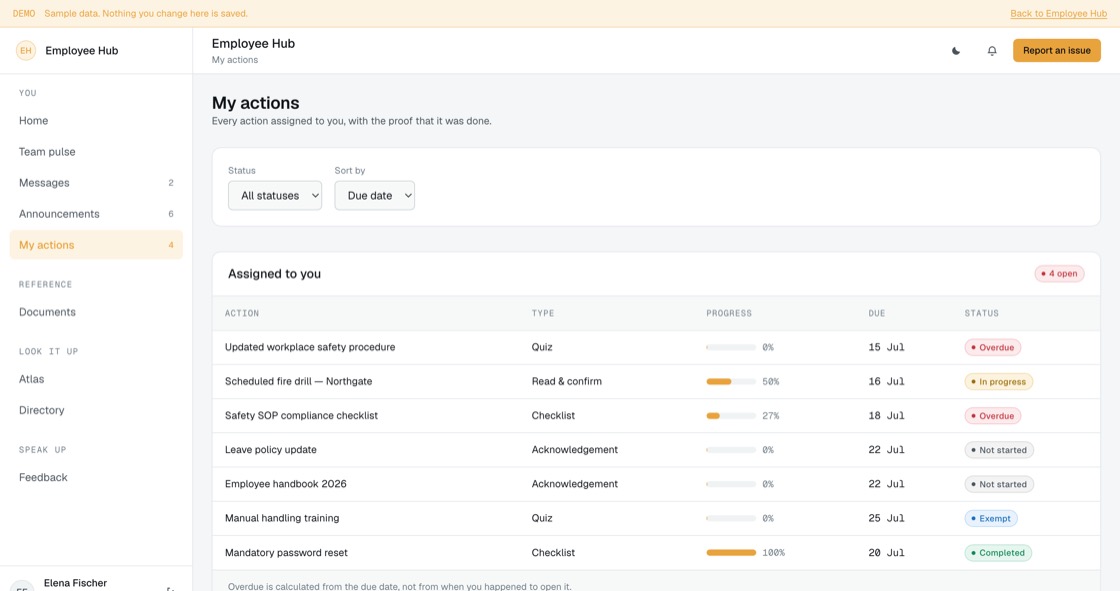Click Read & confirm type cell

pos(566,382)
